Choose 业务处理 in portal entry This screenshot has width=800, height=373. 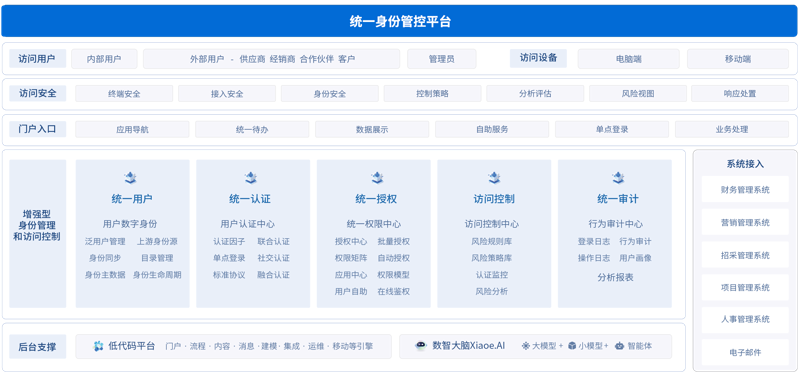pos(732,129)
